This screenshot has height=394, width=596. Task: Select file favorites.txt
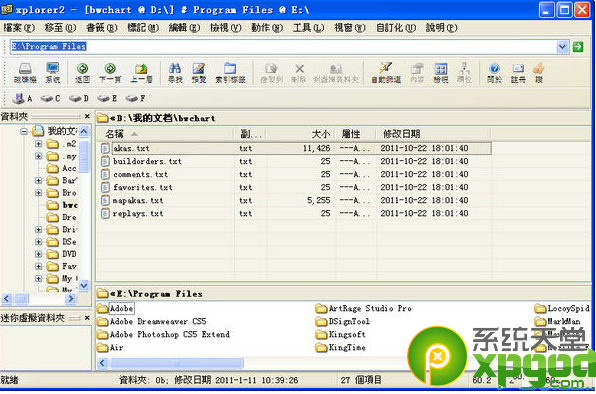pyautogui.click(x=143, y=187)
